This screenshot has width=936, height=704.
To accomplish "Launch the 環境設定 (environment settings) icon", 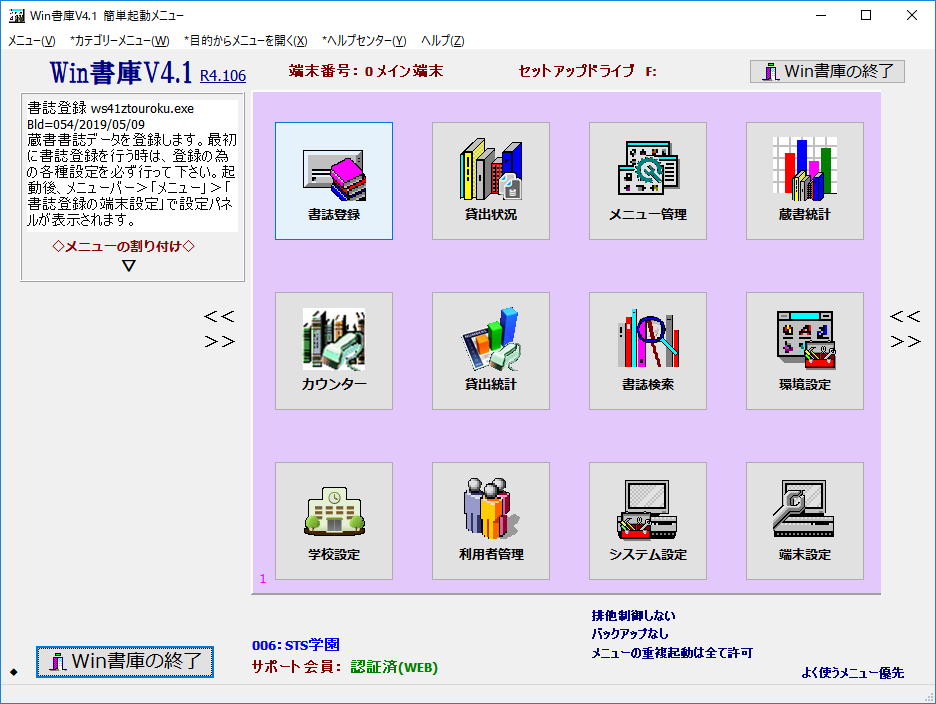I will [803, 350].
